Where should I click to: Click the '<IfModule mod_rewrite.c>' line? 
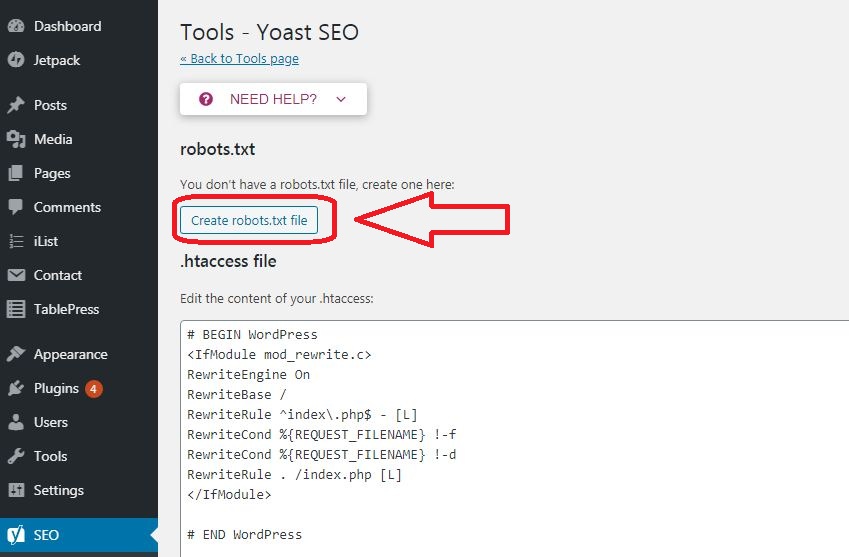pyautogui.click(x=279, y=355)
